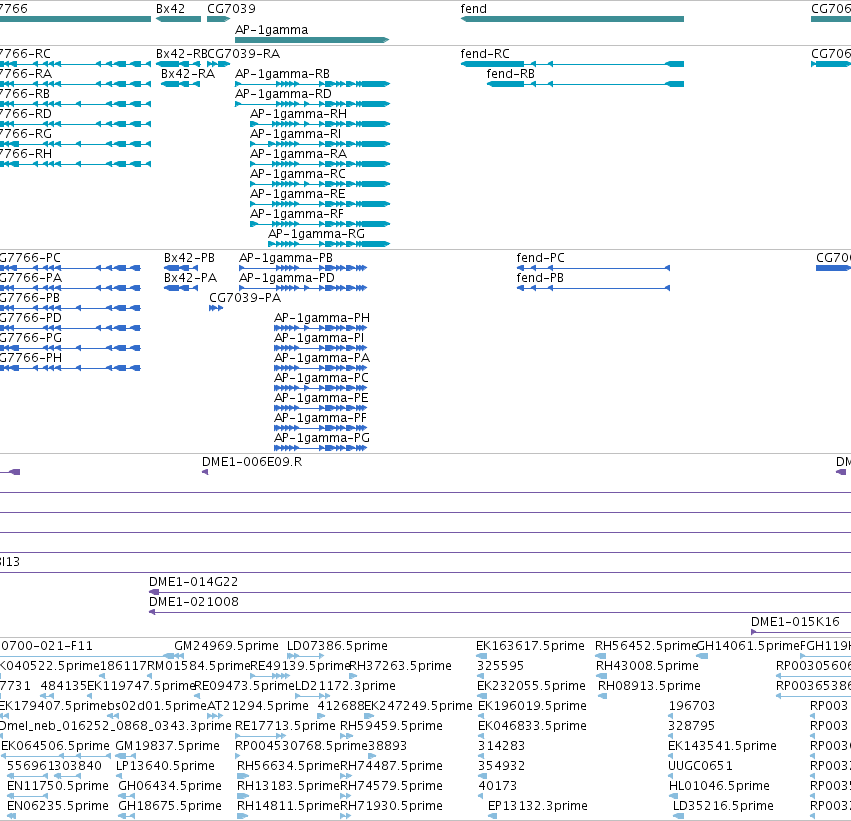Select EST EK163617.5prime

tap(530, 646)
